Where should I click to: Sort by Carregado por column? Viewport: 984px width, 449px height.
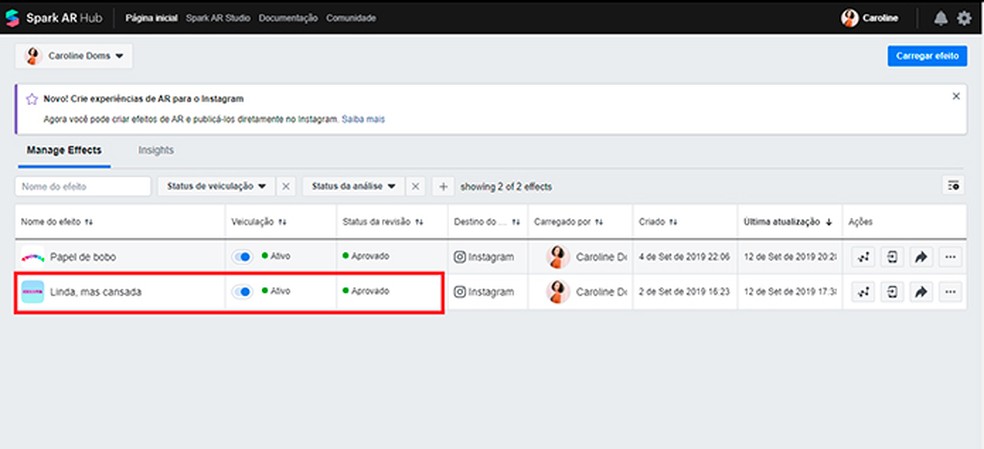pos(569,222)
